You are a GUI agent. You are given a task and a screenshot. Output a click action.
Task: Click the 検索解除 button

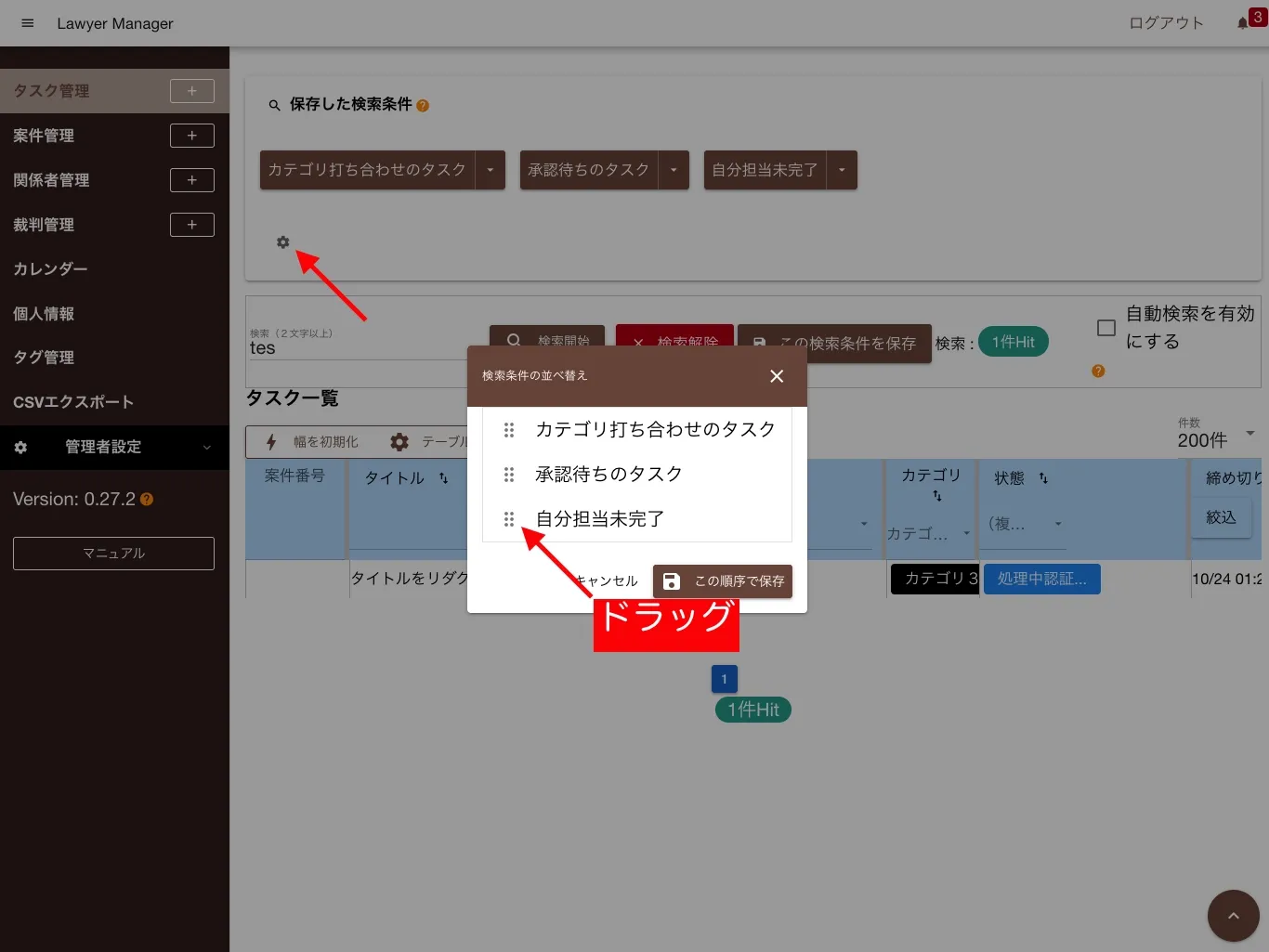coord(674,336)
